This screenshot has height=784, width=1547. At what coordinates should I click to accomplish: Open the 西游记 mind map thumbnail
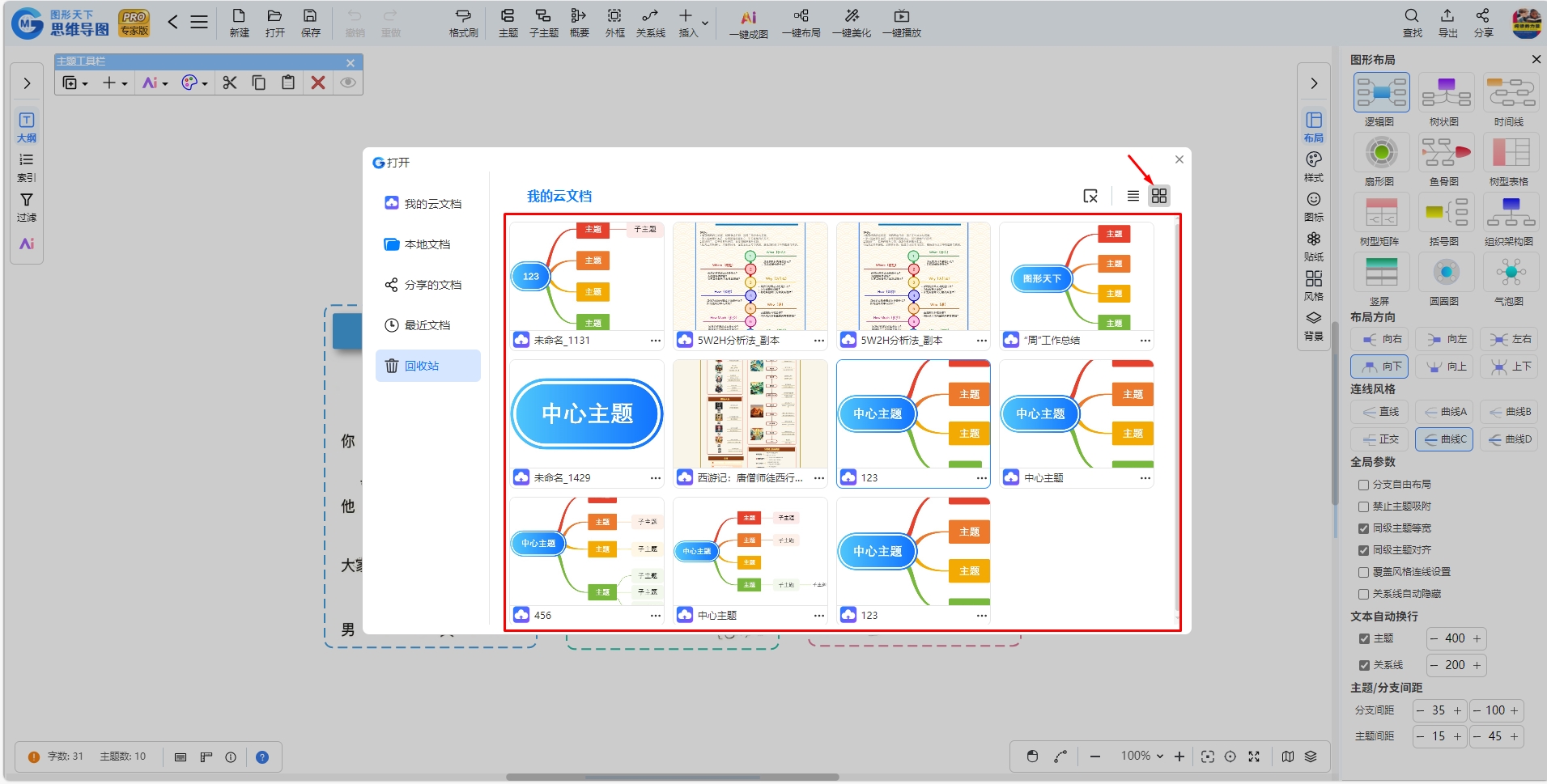pyautogui.click(x=750, y=414)
